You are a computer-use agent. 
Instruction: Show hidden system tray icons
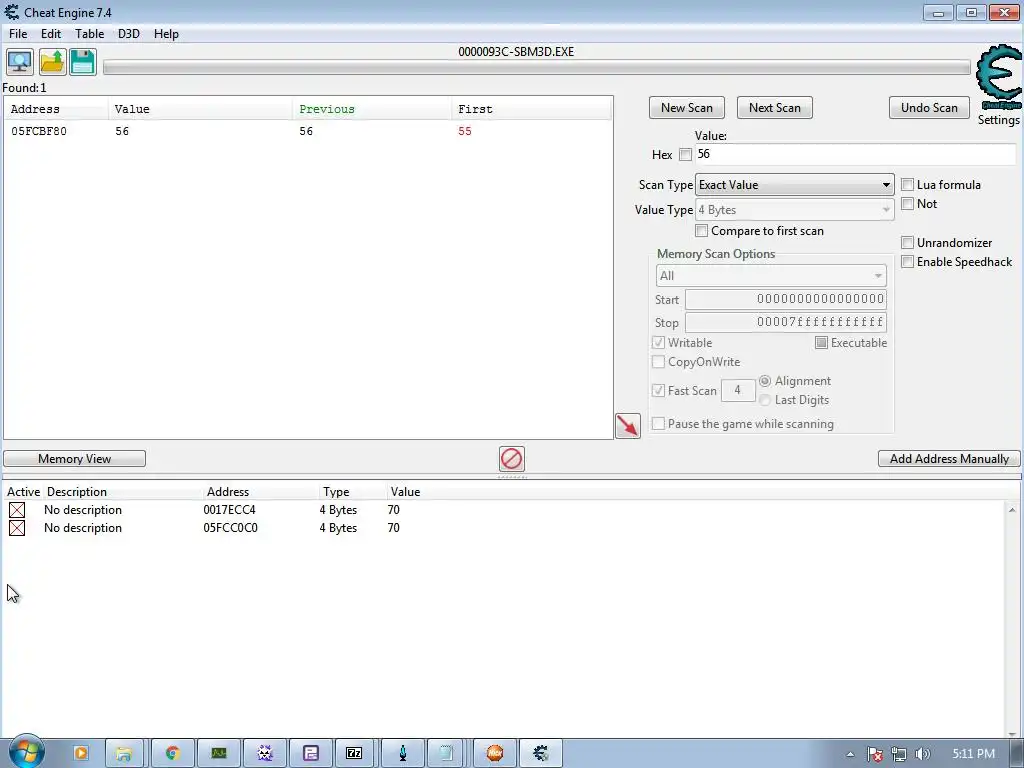(850, 754)
